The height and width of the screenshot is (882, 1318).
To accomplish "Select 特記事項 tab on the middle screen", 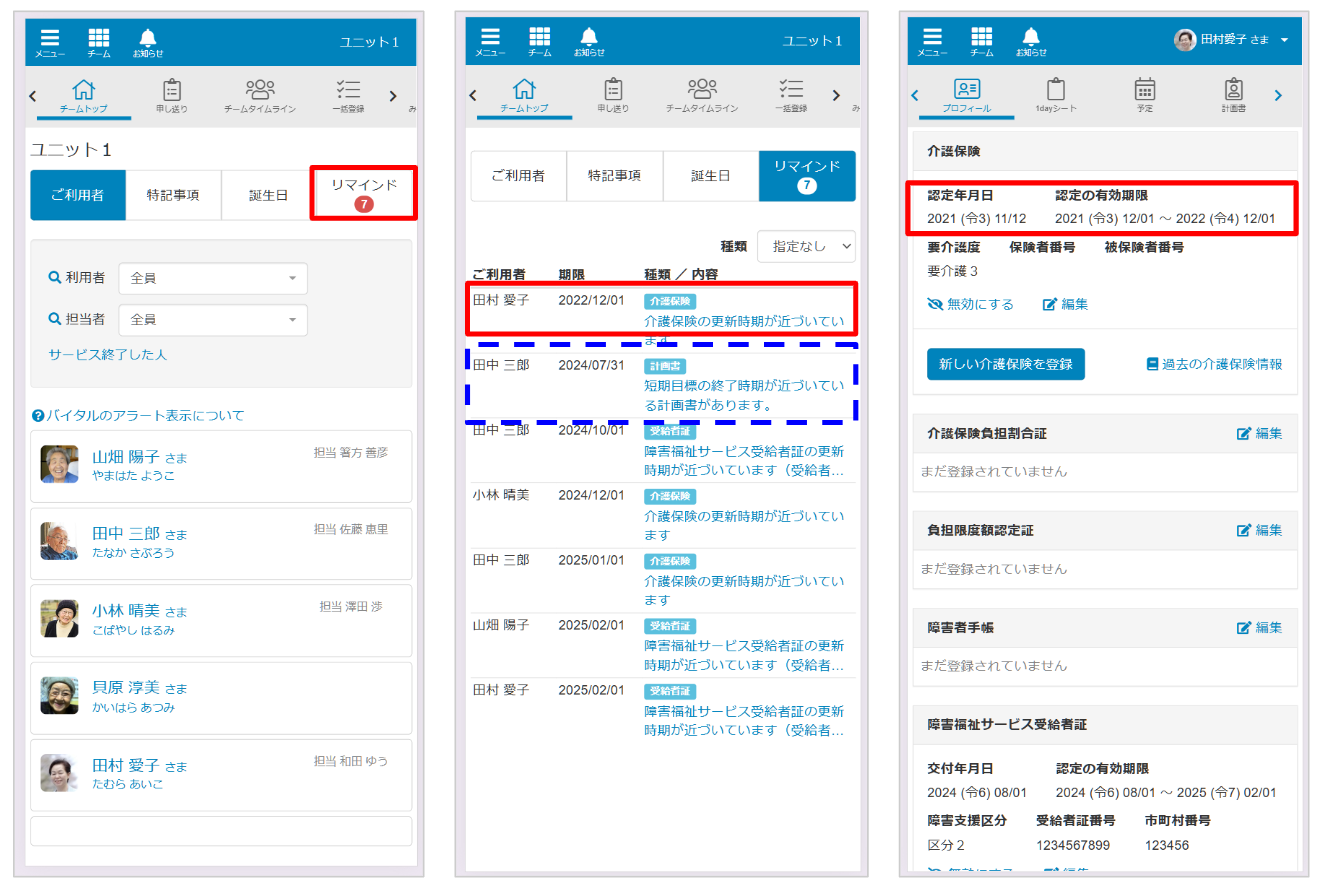I will click(x=615, y=176).
